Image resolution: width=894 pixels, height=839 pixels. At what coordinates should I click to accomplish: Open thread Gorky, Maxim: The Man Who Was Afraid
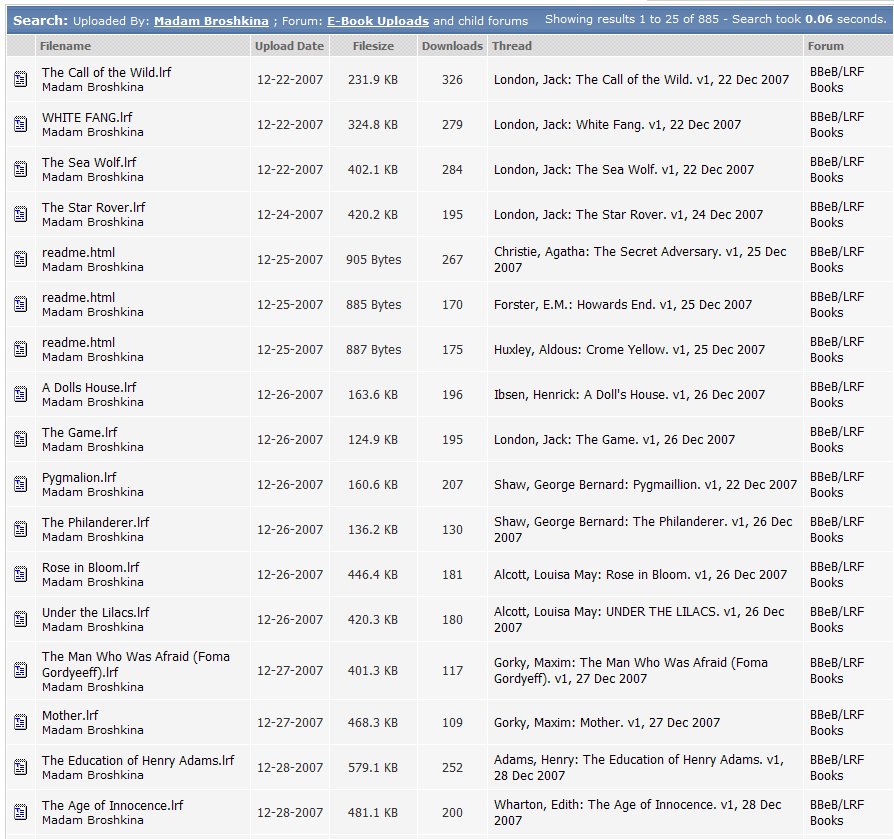tap(631, 671)
